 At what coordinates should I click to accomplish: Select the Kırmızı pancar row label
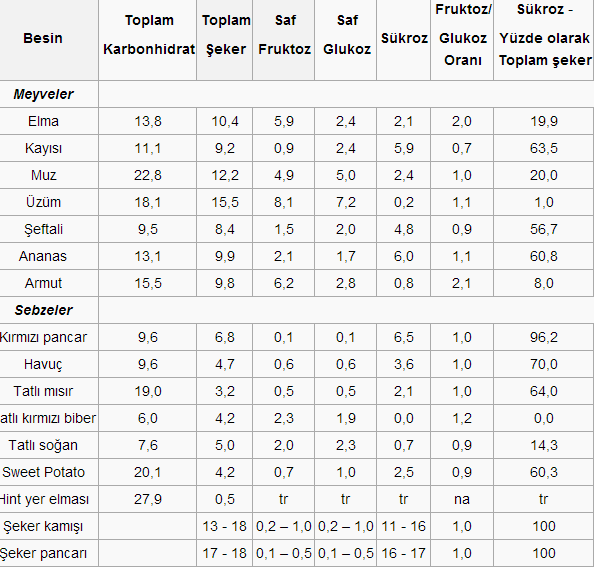pyautogui.click(x=43, y=337)
